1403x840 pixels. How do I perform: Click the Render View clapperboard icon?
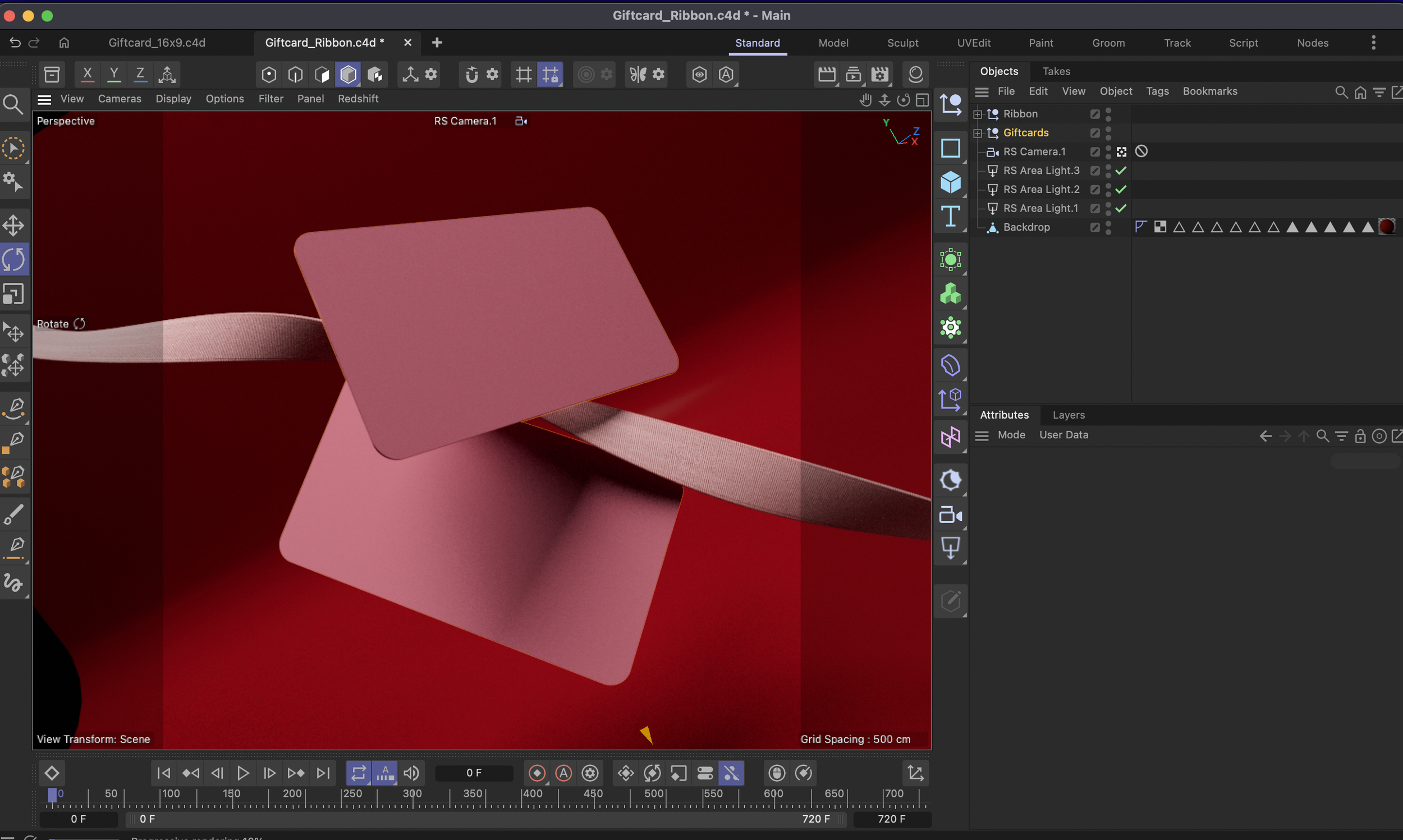(826, 74)
